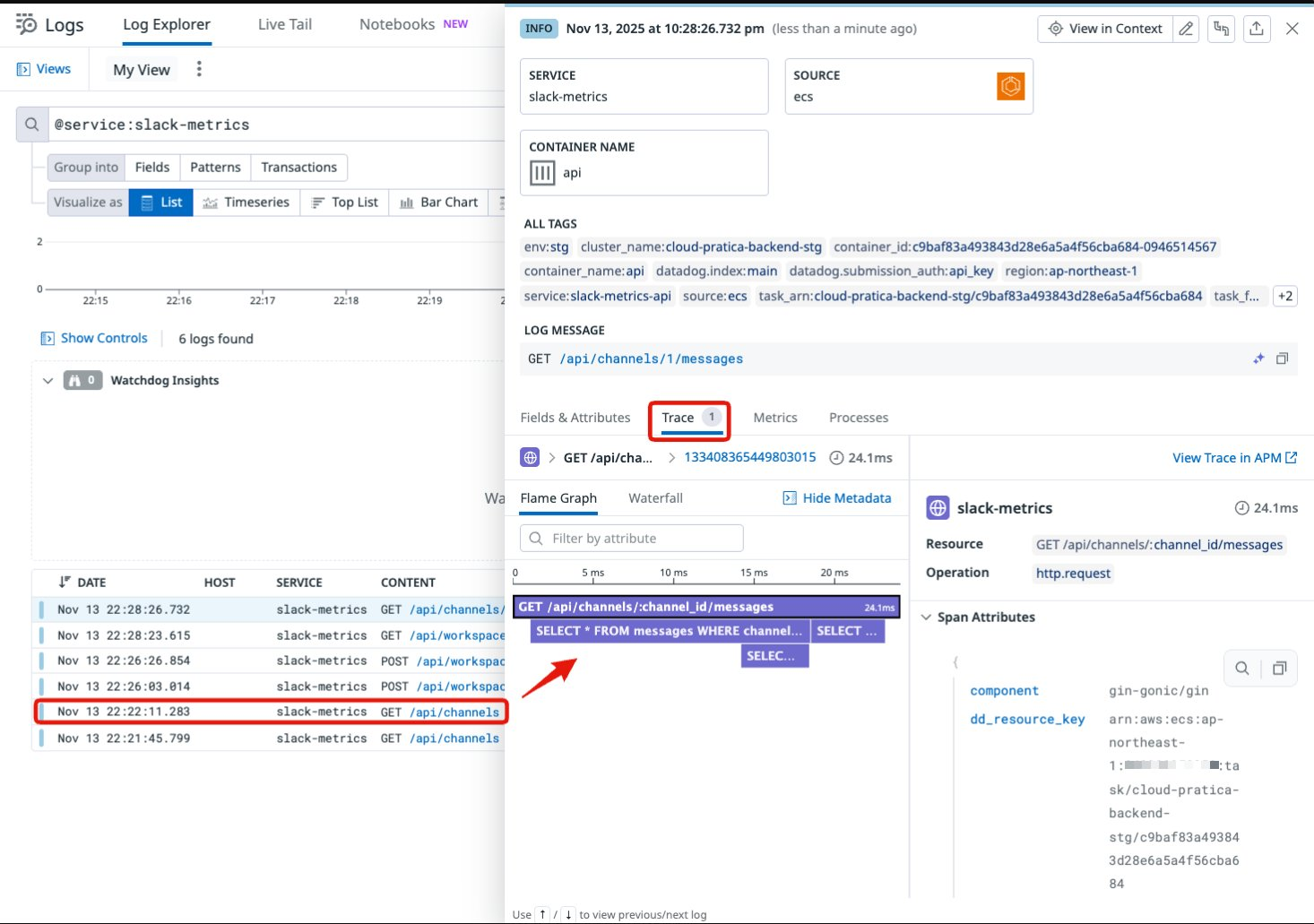The image size is (1314, 924).
Task: Collapse the Span Attributes section
Action: 926,617
